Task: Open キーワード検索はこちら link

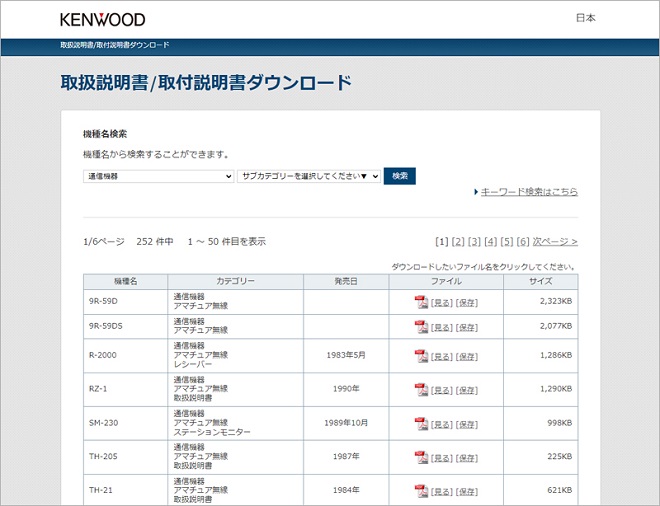Action: point(529,192)
